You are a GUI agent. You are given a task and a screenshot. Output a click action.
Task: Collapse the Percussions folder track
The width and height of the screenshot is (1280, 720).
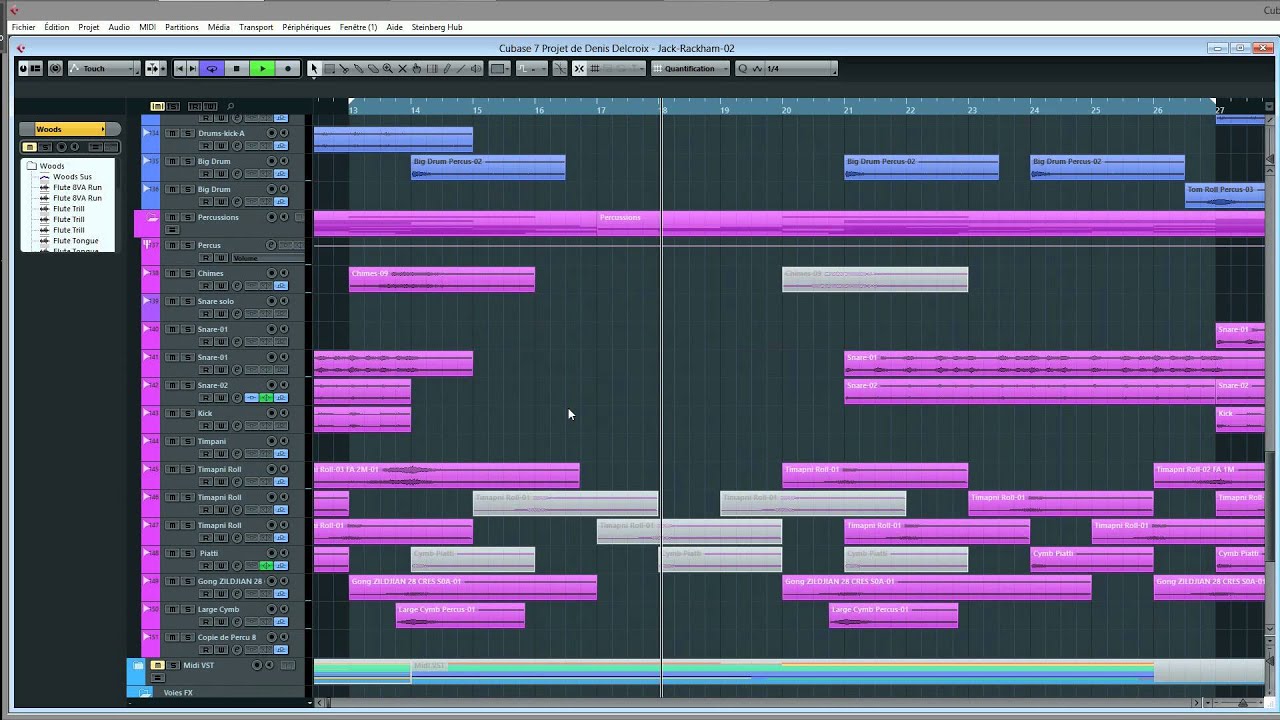click(152, 217)
